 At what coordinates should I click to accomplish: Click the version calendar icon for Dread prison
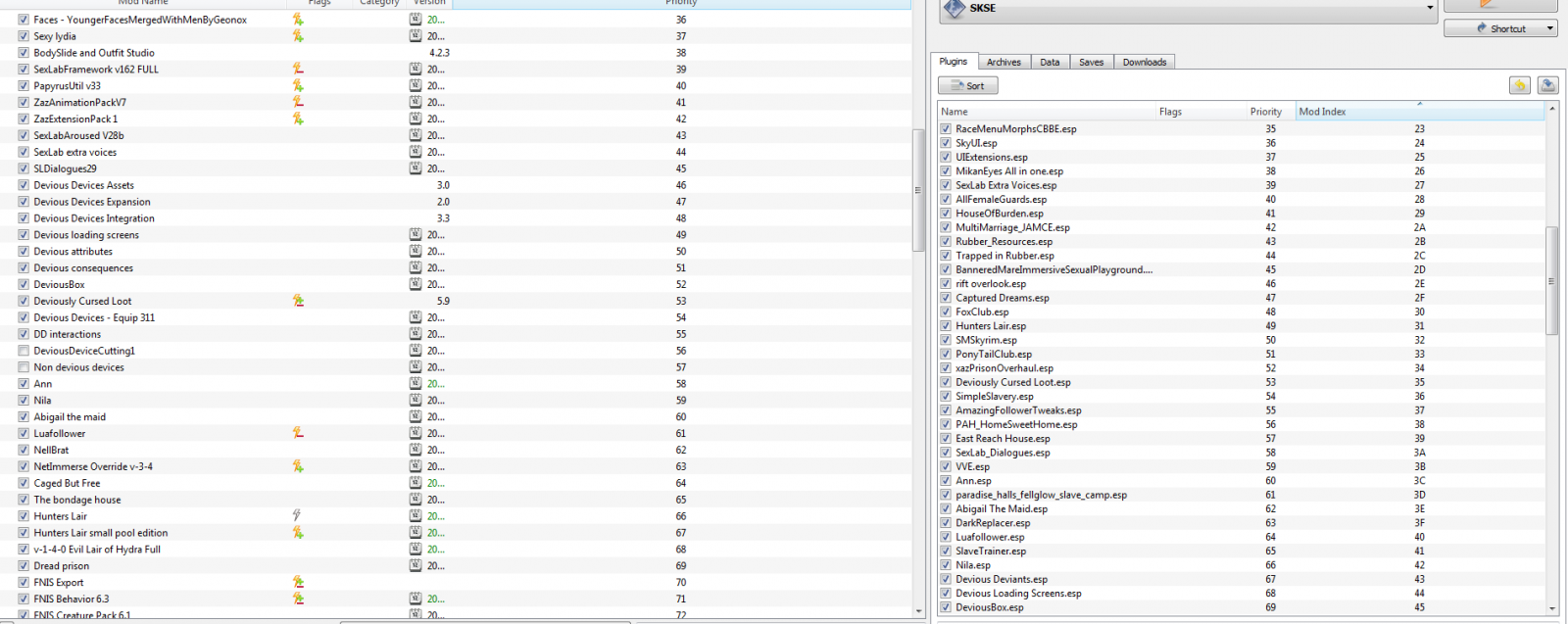416,566
